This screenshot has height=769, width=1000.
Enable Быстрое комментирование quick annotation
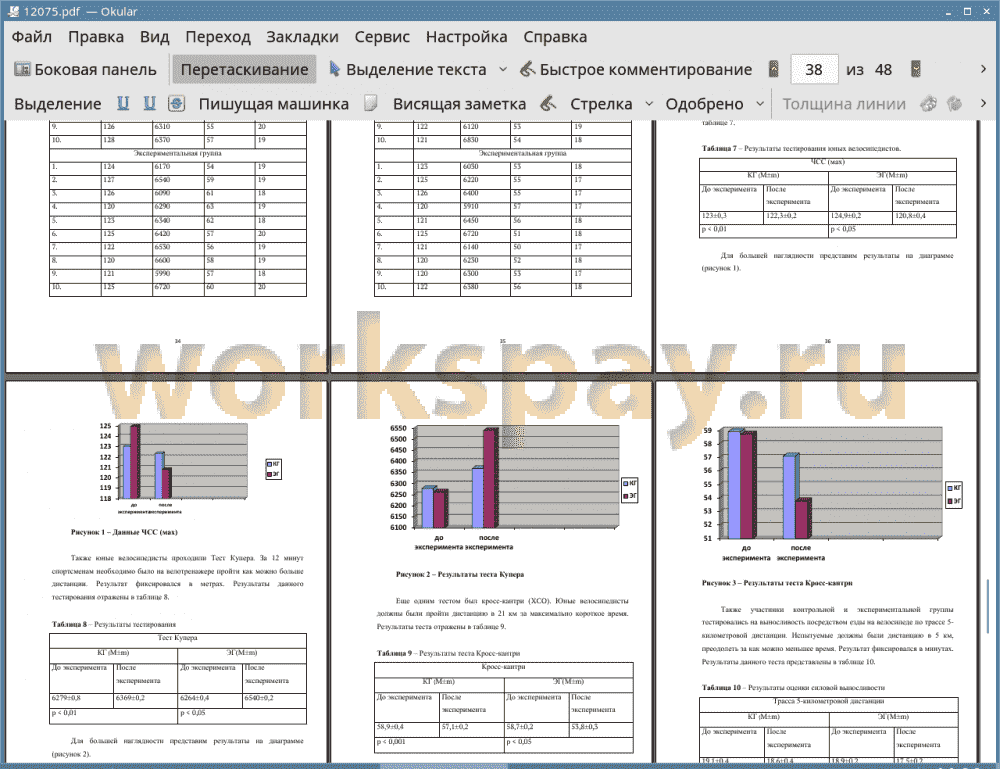pyautogui.click(x=636, y=70)
